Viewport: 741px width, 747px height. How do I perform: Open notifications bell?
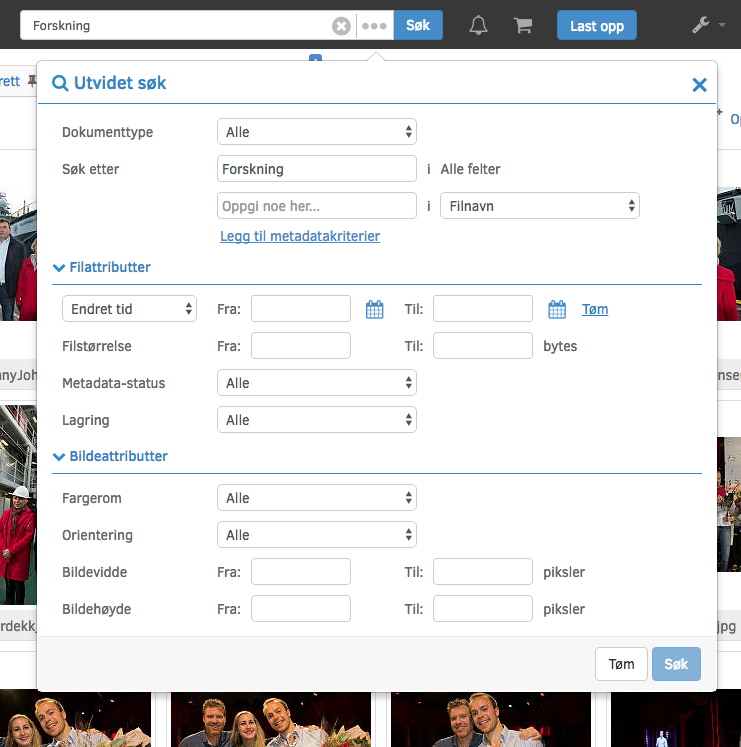tap(479, 26)
